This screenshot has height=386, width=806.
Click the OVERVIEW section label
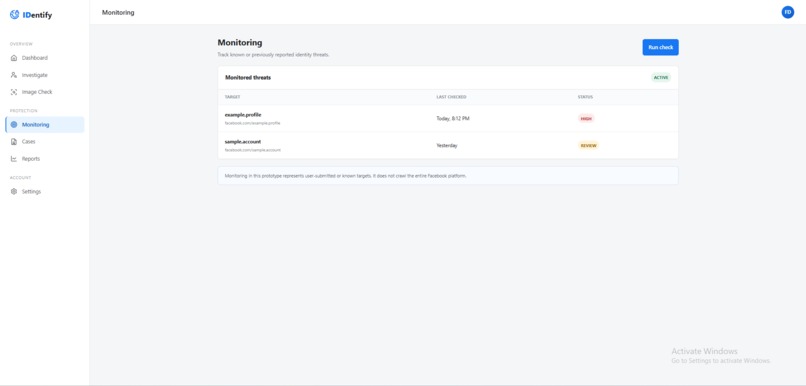(x=21, y=44)
